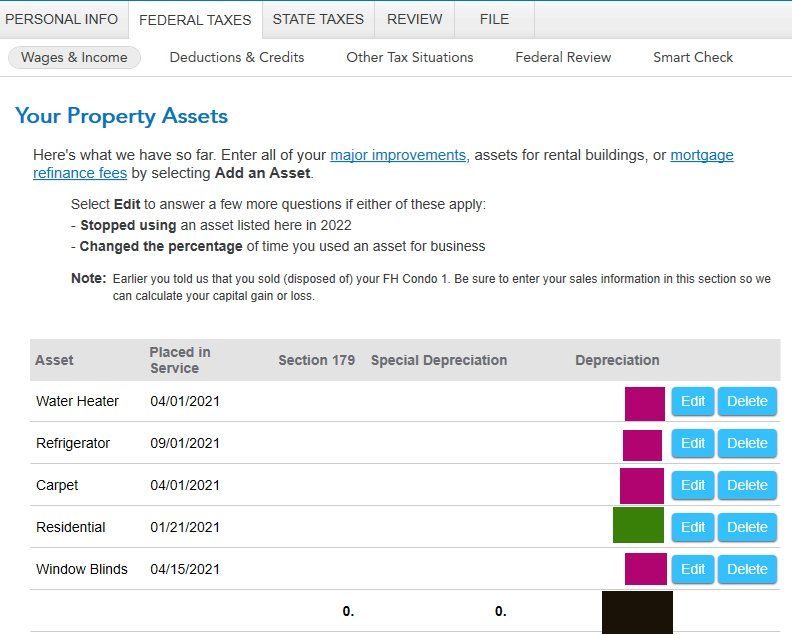Open Deductions & Credits section
The height and width of the screenshot is (635, 792).
point(237,57)
